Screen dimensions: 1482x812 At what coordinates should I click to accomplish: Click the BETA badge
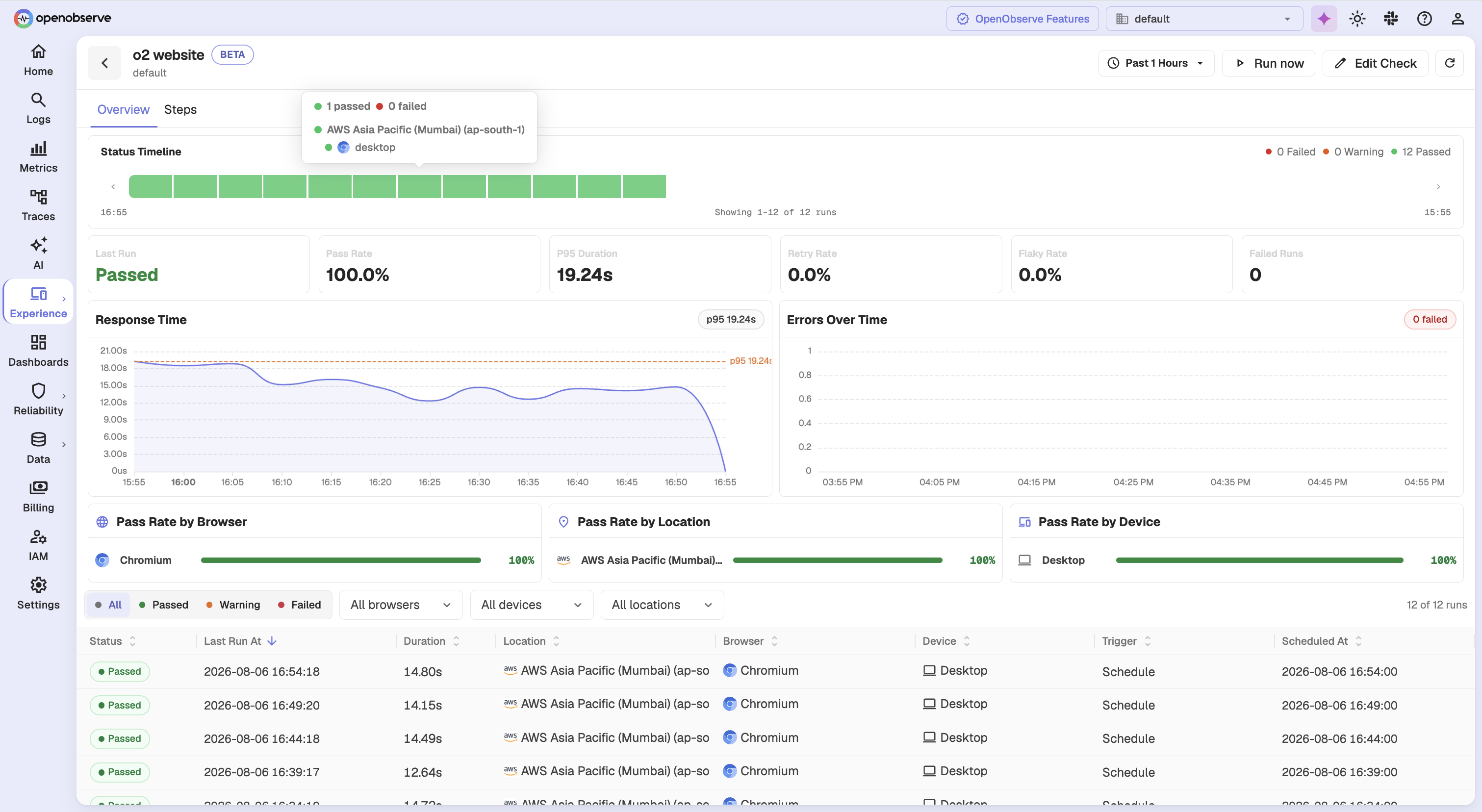pos(232,54)
